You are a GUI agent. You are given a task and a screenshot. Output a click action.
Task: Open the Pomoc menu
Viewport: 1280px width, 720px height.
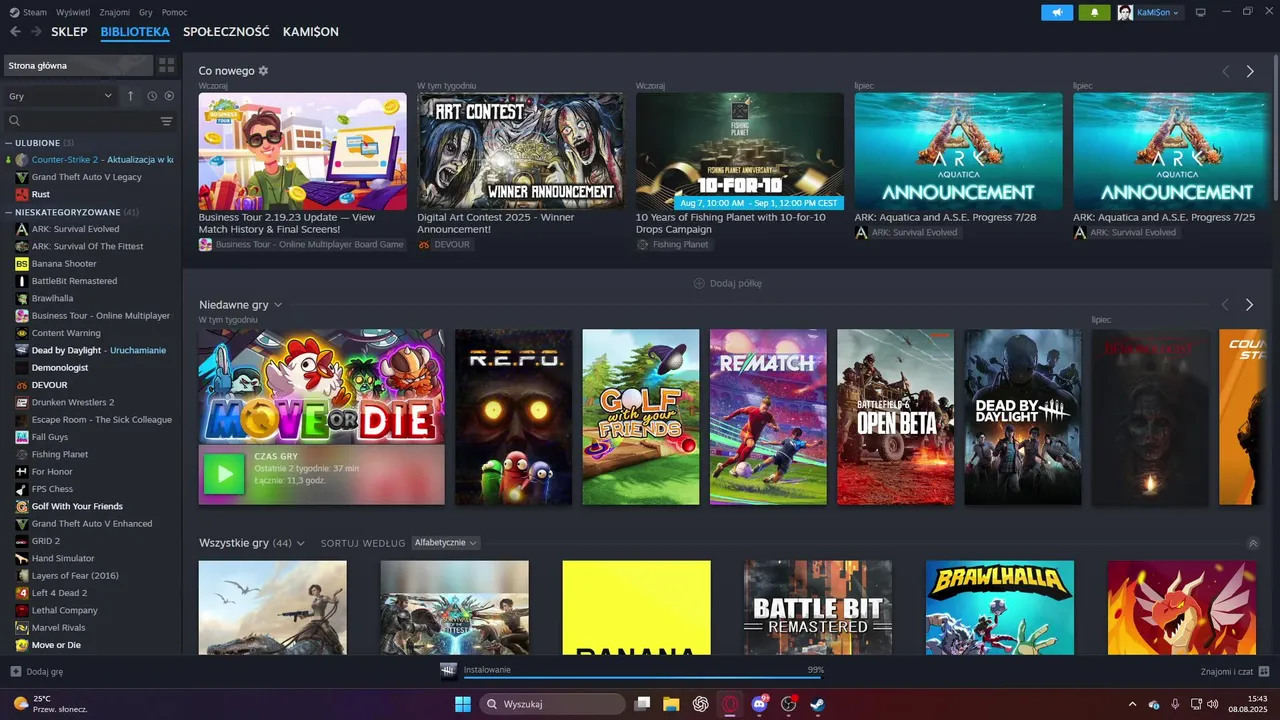174,12
